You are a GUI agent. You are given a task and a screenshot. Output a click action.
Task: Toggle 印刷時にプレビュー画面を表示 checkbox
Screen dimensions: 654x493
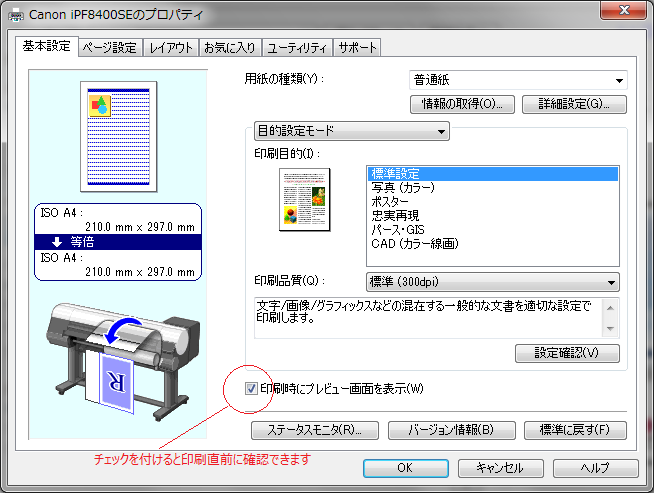[x=251, y=389]
